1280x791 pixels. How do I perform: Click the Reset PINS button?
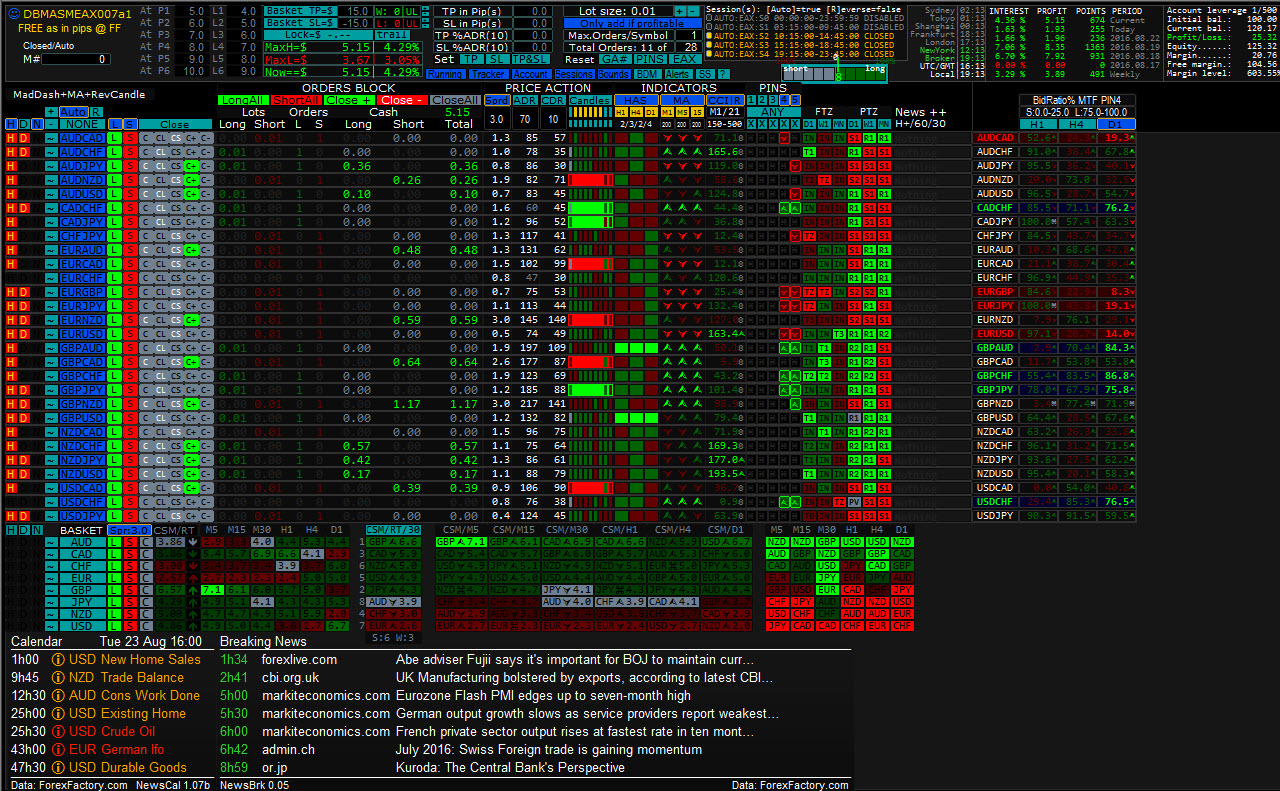[x=650, y=60]
